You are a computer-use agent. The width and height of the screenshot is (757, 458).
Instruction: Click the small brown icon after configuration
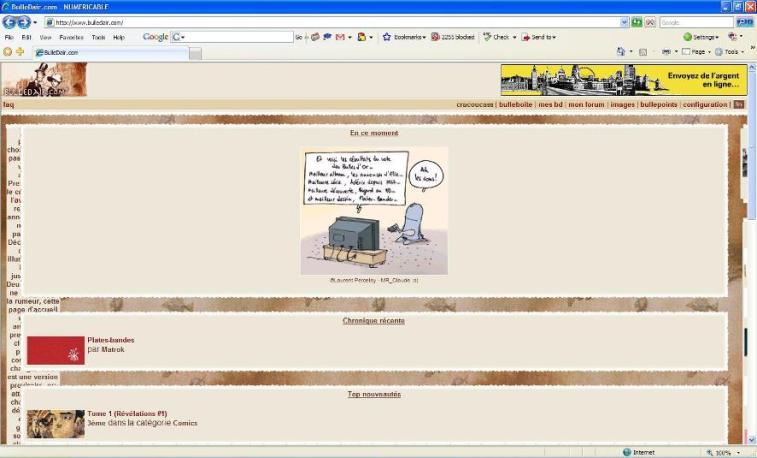pyautogui.click(x=739, y=104)
